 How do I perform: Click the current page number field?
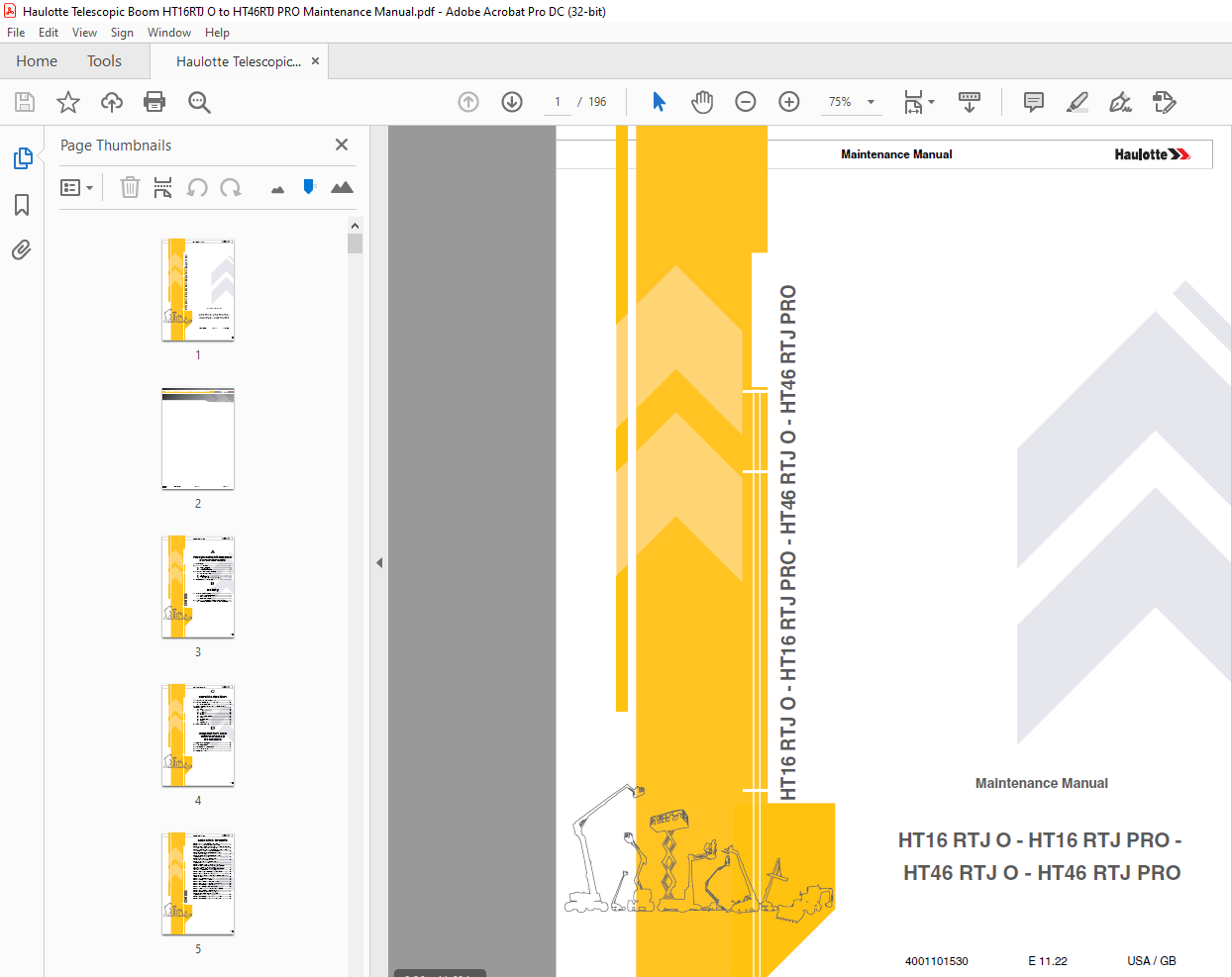pyautogui.click(x=558, y=102)
